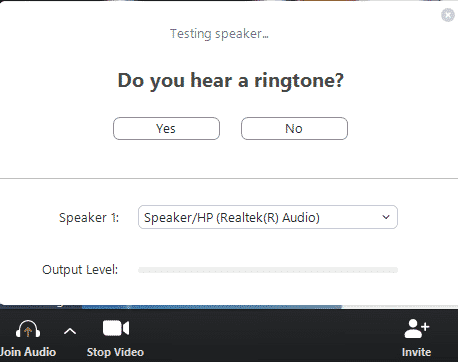This screenshot has height=362, width=458.
Task: Click the Speaker 1 field label
Action: pos(89,218)
